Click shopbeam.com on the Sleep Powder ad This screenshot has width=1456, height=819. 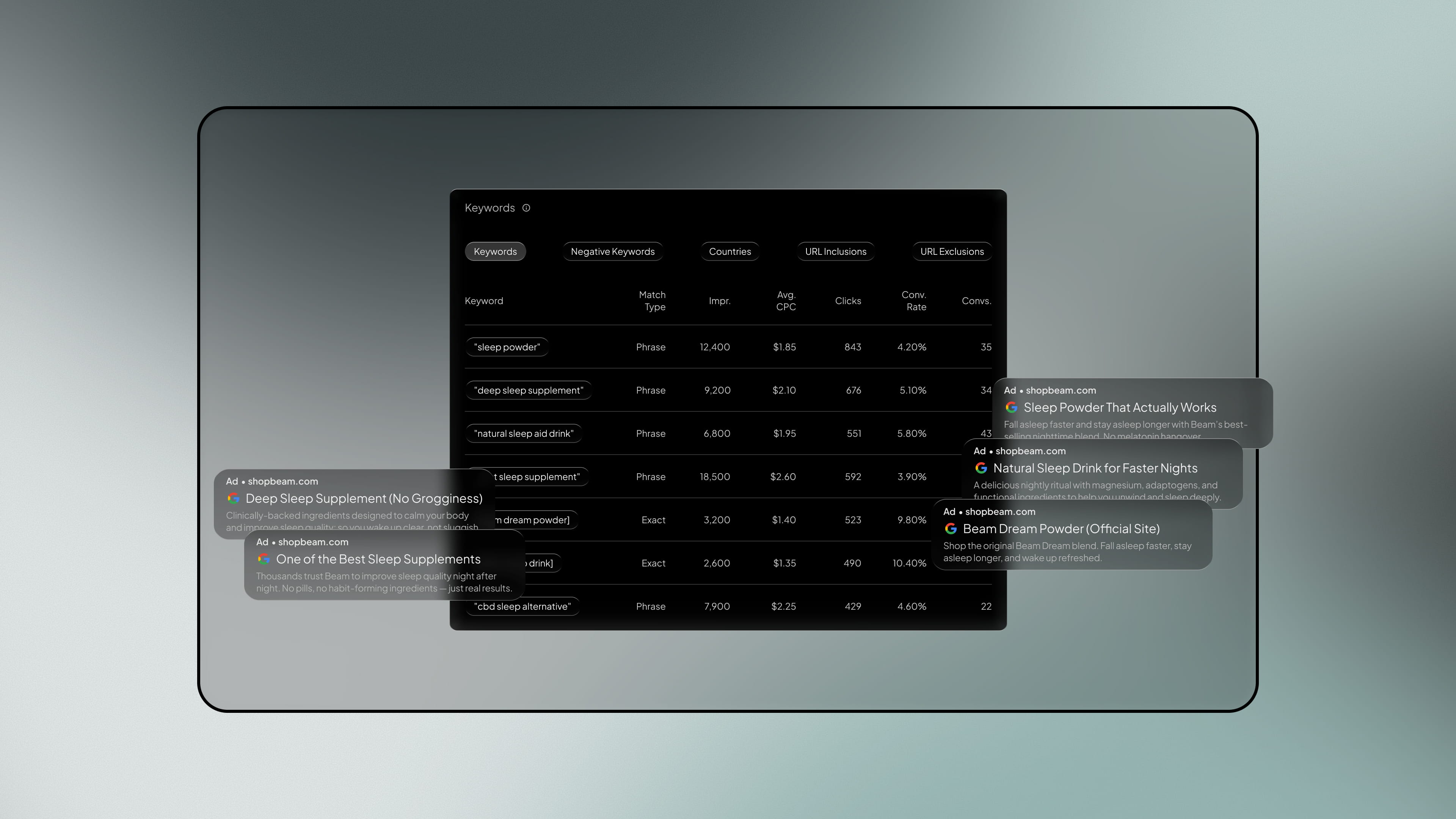(1061, 391)
